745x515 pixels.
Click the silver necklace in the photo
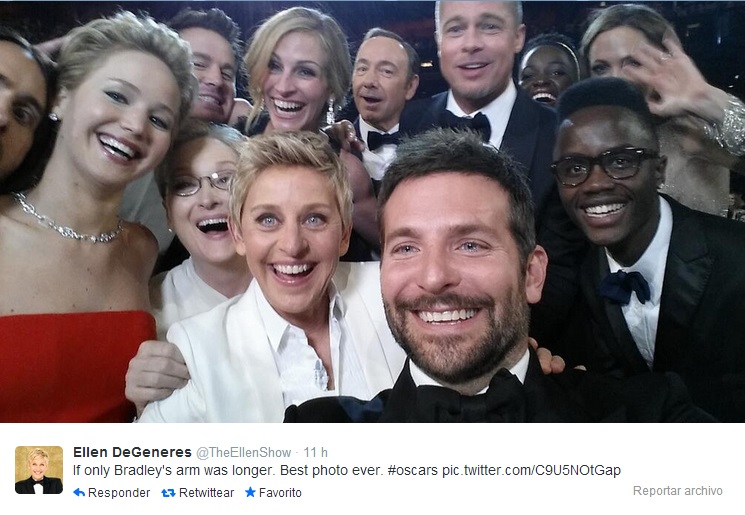(67, 221)
